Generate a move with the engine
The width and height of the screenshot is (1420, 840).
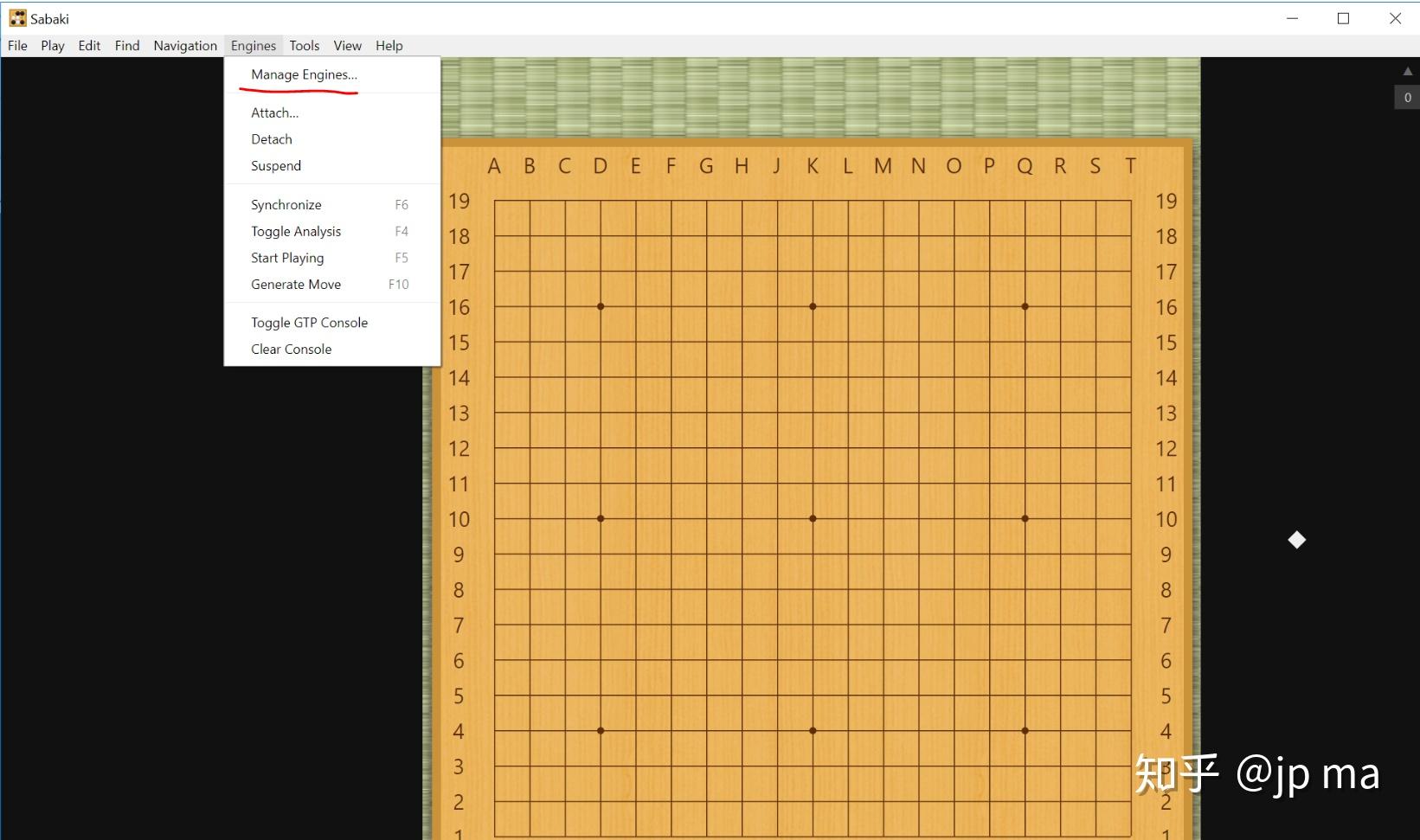tap(296, 284)
